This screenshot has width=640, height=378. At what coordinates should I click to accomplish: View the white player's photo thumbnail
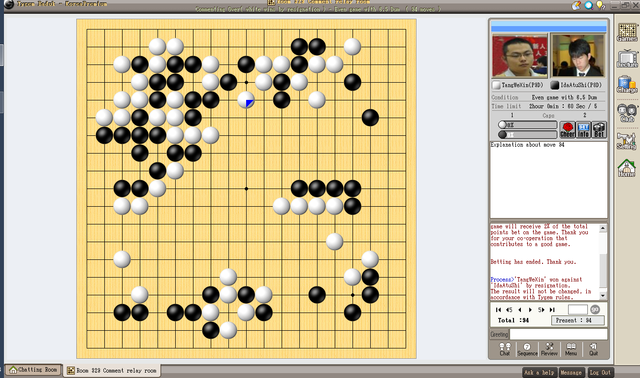pyautogui.click(x=520, y=56)
